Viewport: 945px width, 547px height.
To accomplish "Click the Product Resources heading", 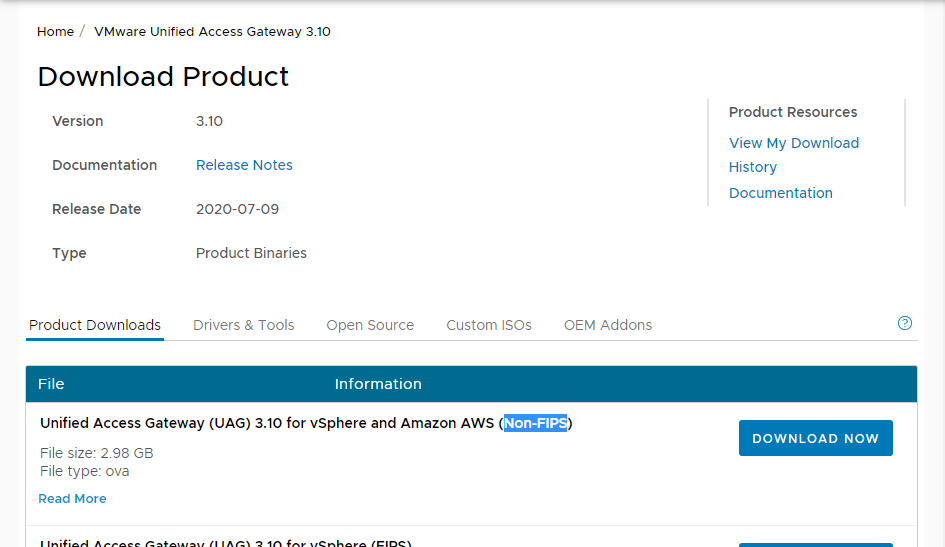I will coord(793,112).
